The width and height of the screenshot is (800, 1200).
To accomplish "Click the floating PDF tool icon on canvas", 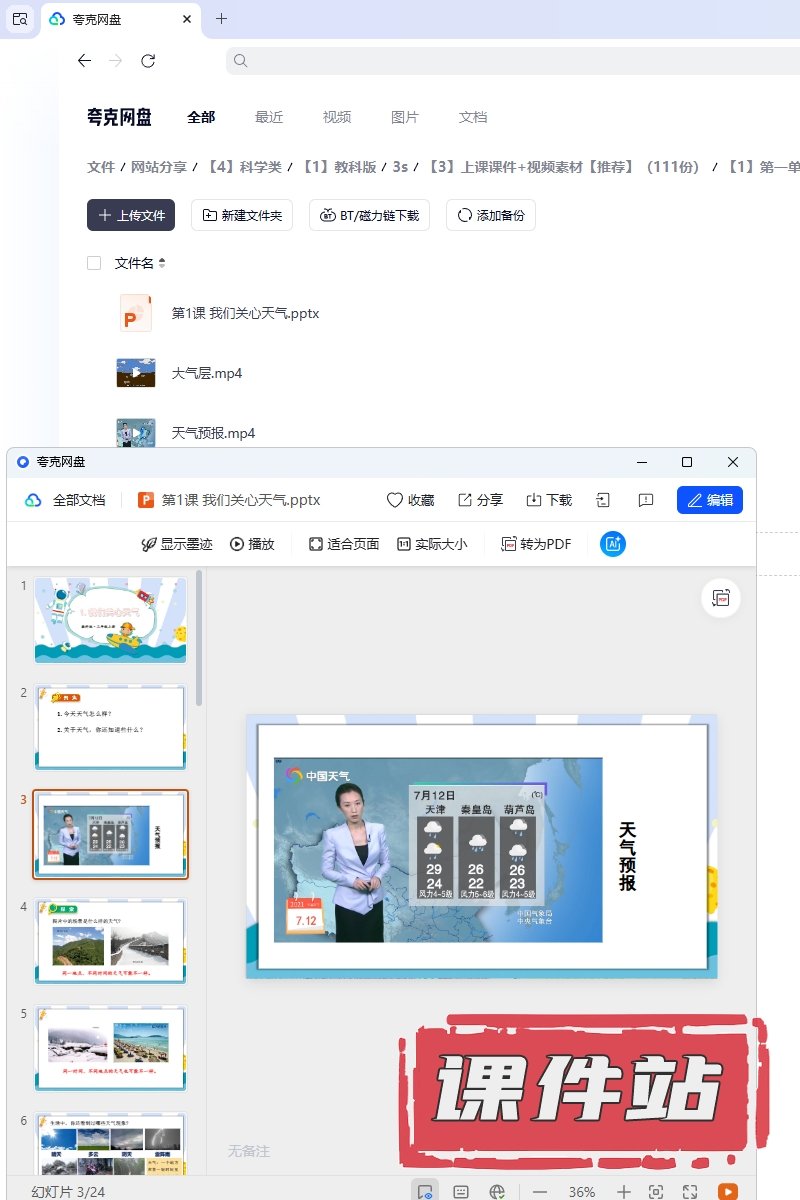I will [x=720, y=598].
